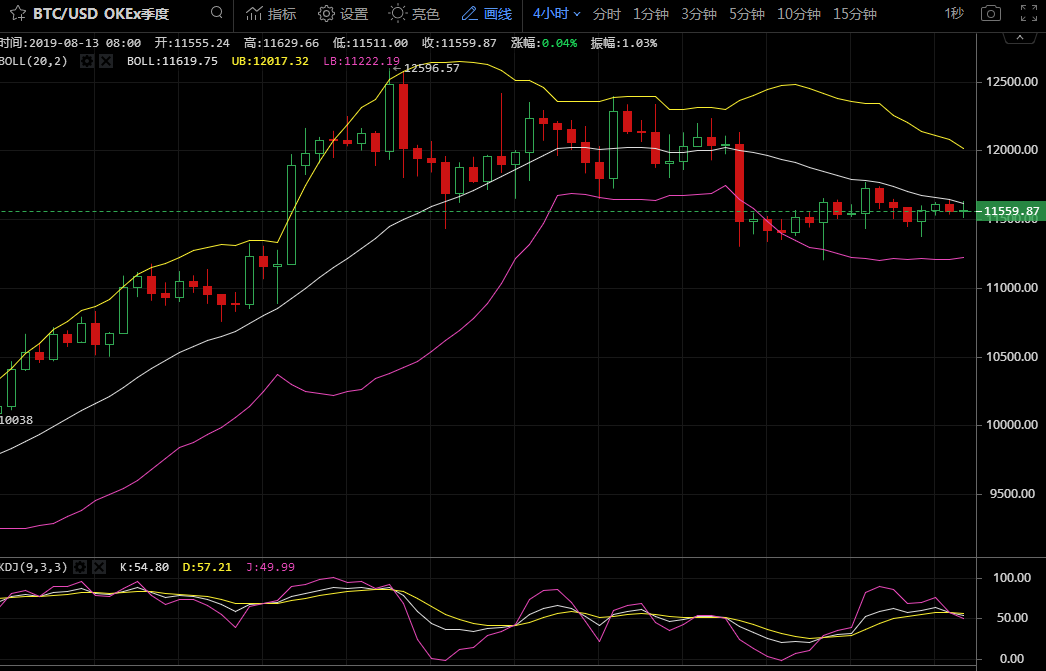This screenshot has width=1046, height=671.
Task: Enter fullscreen chart mode
Action: coord(1029,13)
